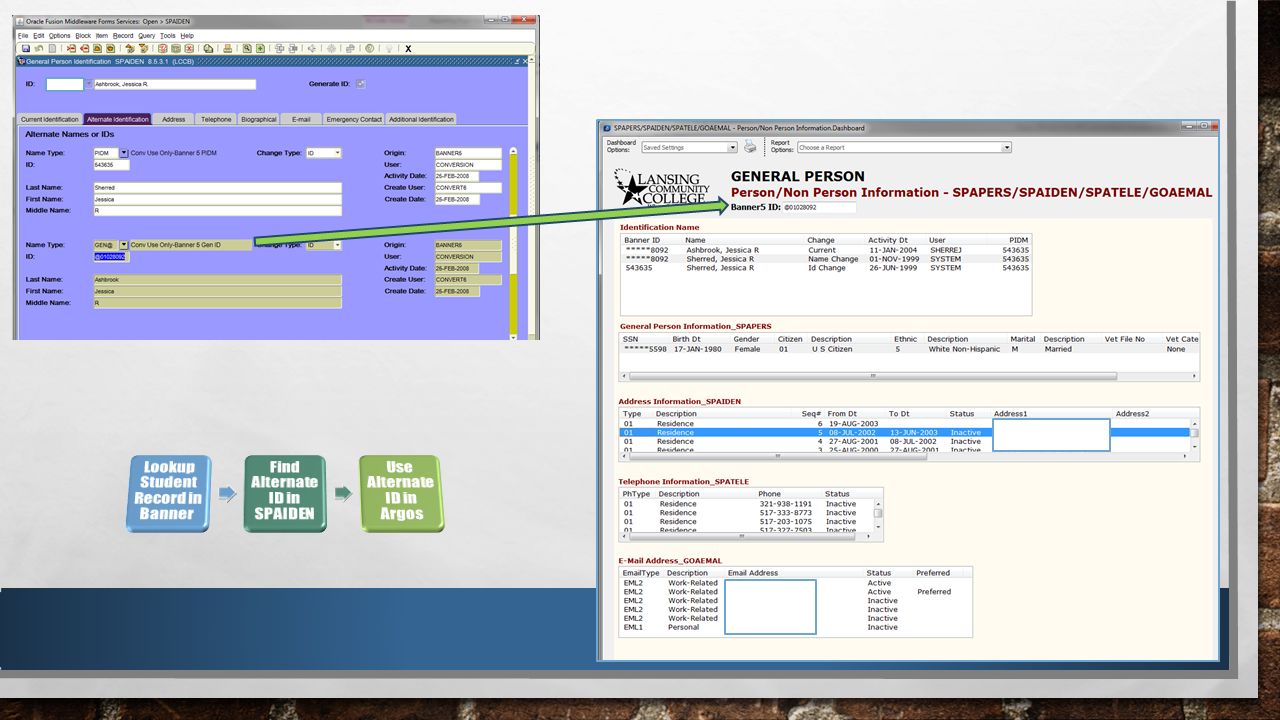Screen dimensions: 1280x720
Task: Click the Activity Dt column header
Action: coord(888,240)
